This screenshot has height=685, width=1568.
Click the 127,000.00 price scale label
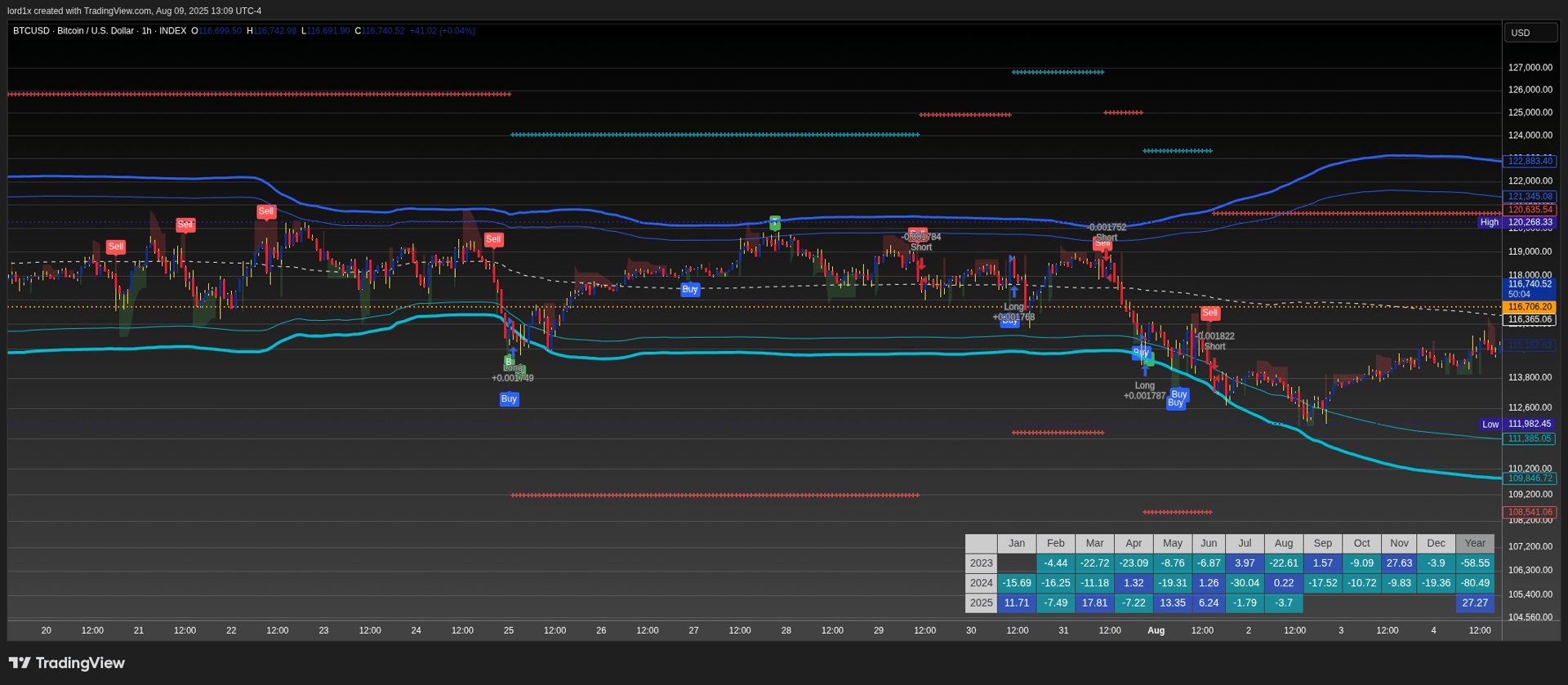1530,68
